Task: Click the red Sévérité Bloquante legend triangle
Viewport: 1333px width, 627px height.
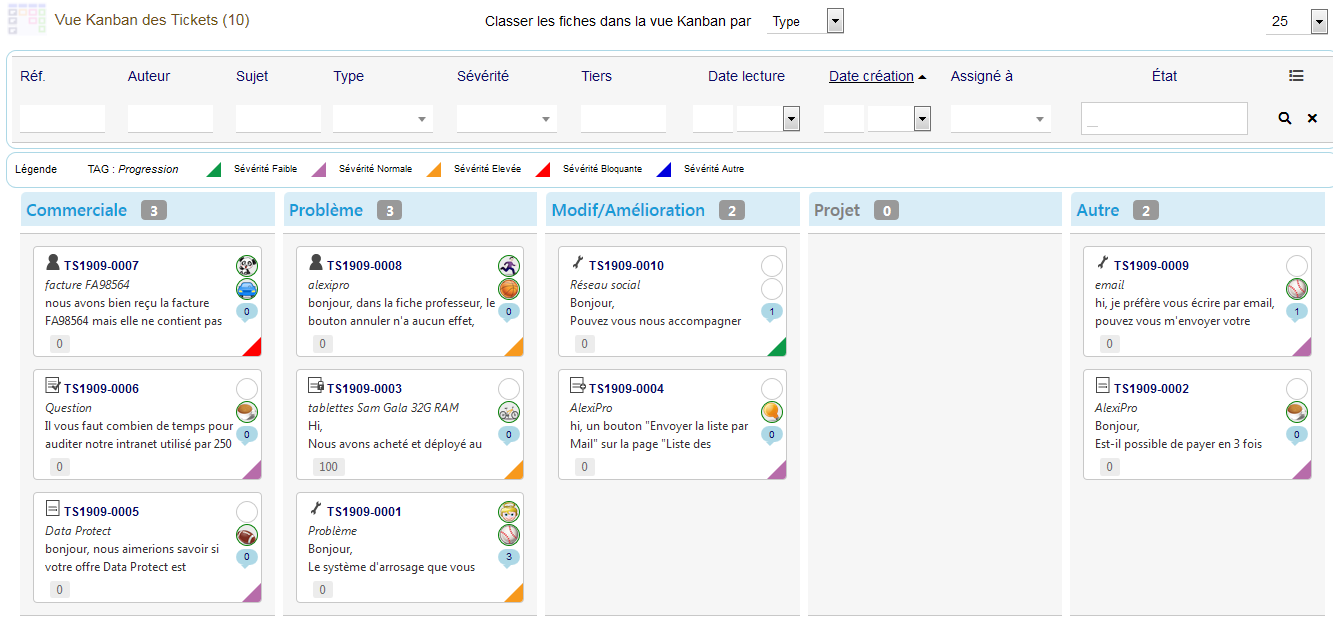Action: [x=543, y=169]
